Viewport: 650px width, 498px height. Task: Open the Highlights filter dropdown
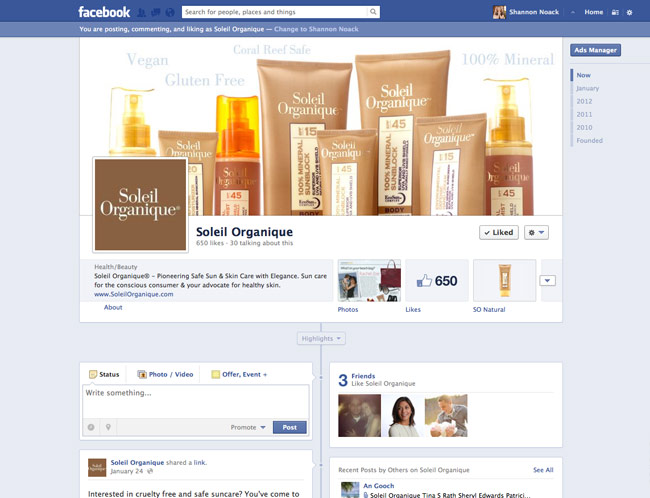[321, 338]
